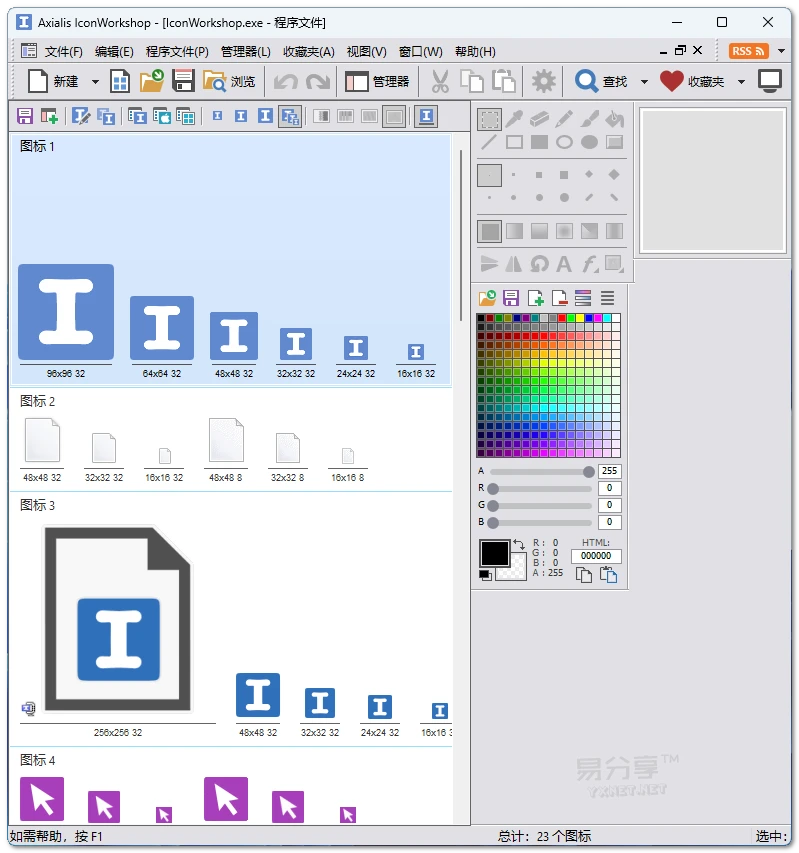This screenshot has height=853, width=799.
Task: Select the pencil drawing tool
Action: click(x=564, y=119)
